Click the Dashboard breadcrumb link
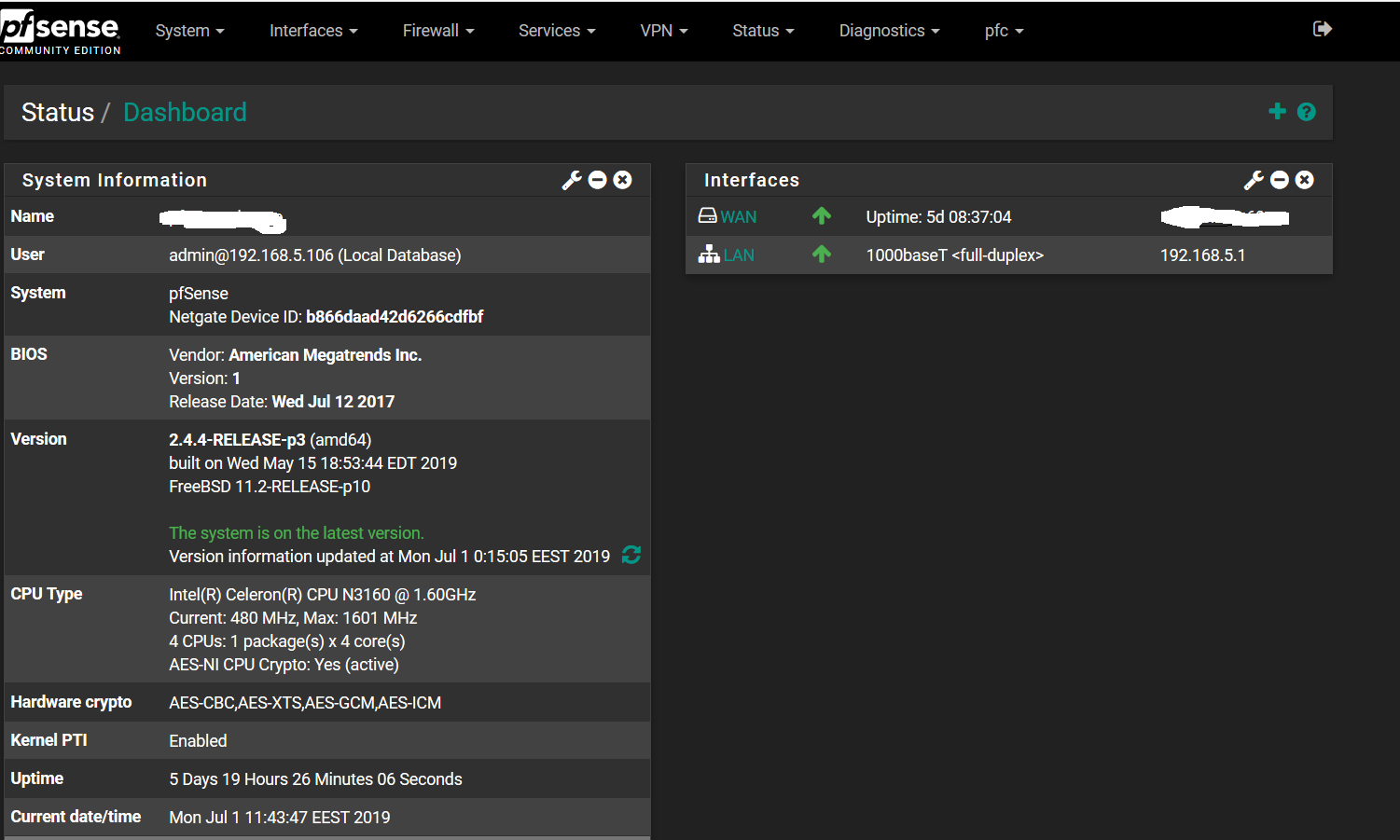 coord(185,112)
